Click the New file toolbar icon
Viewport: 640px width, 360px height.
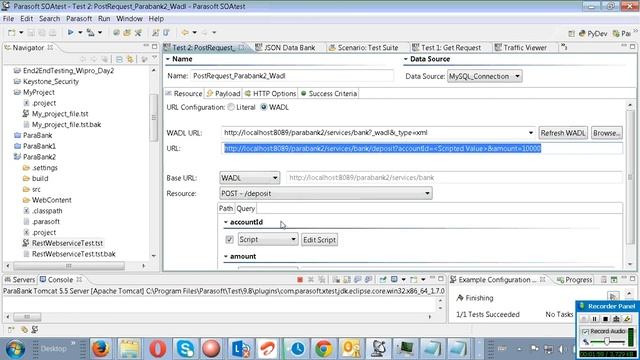(11, 33)
